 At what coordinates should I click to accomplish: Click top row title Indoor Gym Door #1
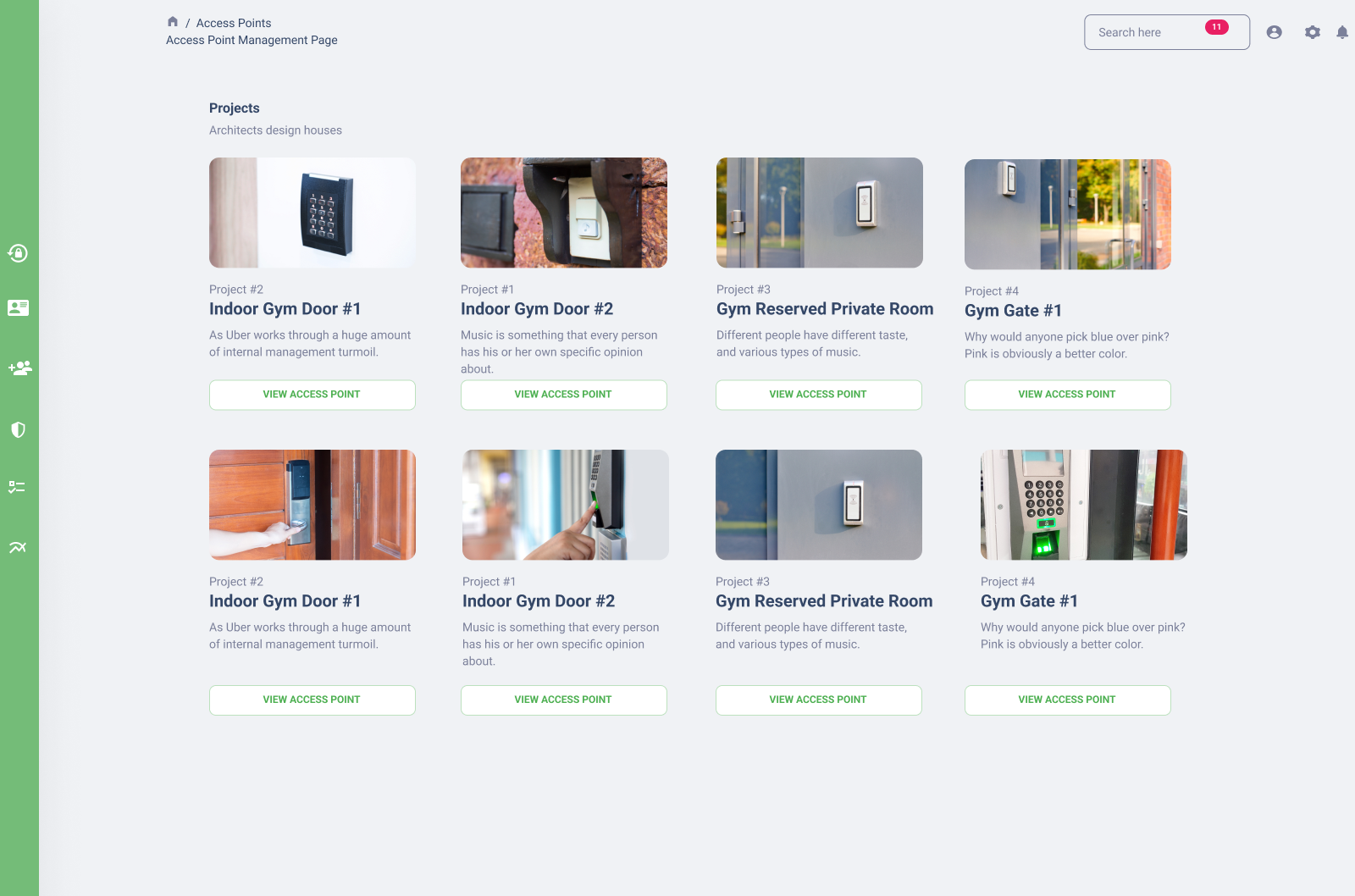pyautogui.click(x=285, y=309)
